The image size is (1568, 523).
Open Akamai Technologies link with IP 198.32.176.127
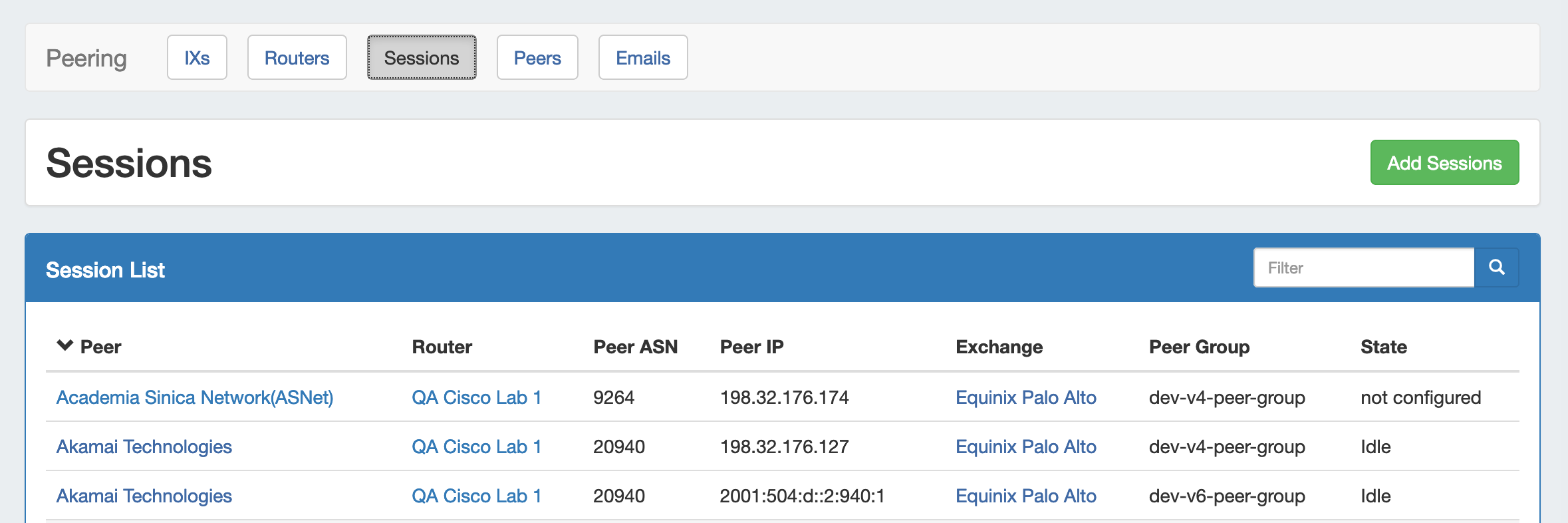[x=144, y=446]
